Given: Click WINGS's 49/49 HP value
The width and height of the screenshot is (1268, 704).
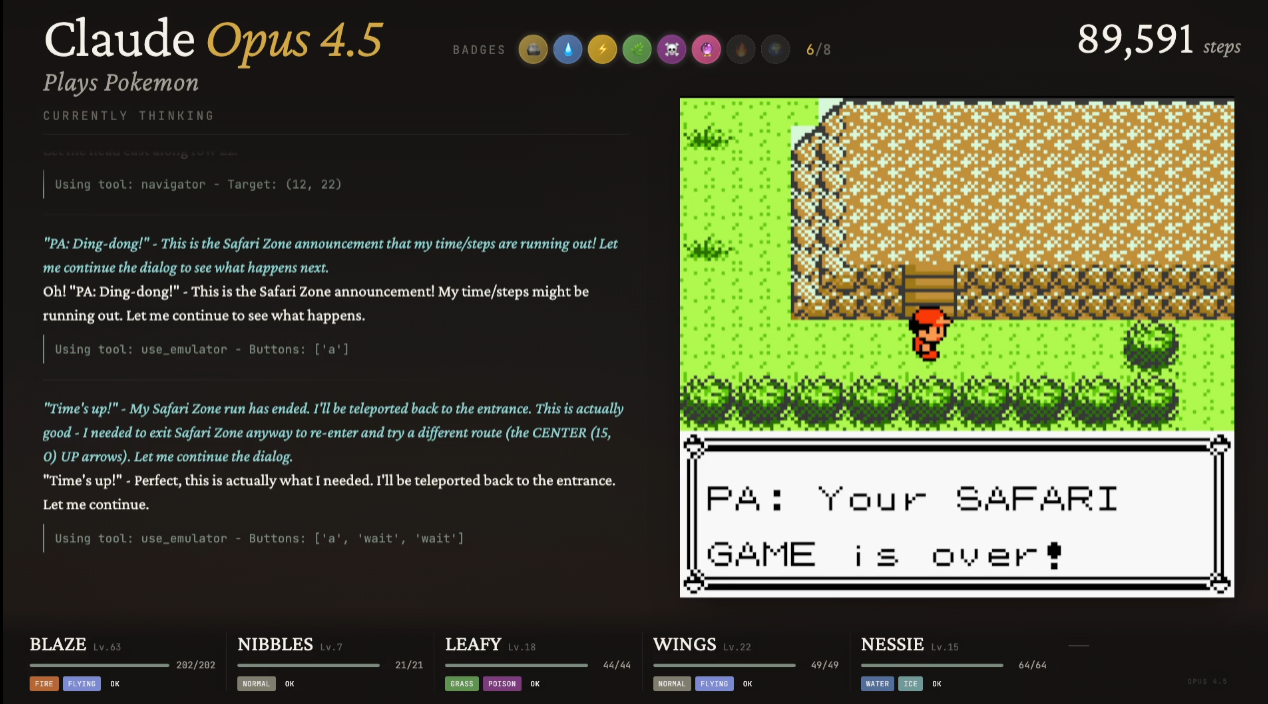Looking at the screenshot, I should click(x=825, y=665).
